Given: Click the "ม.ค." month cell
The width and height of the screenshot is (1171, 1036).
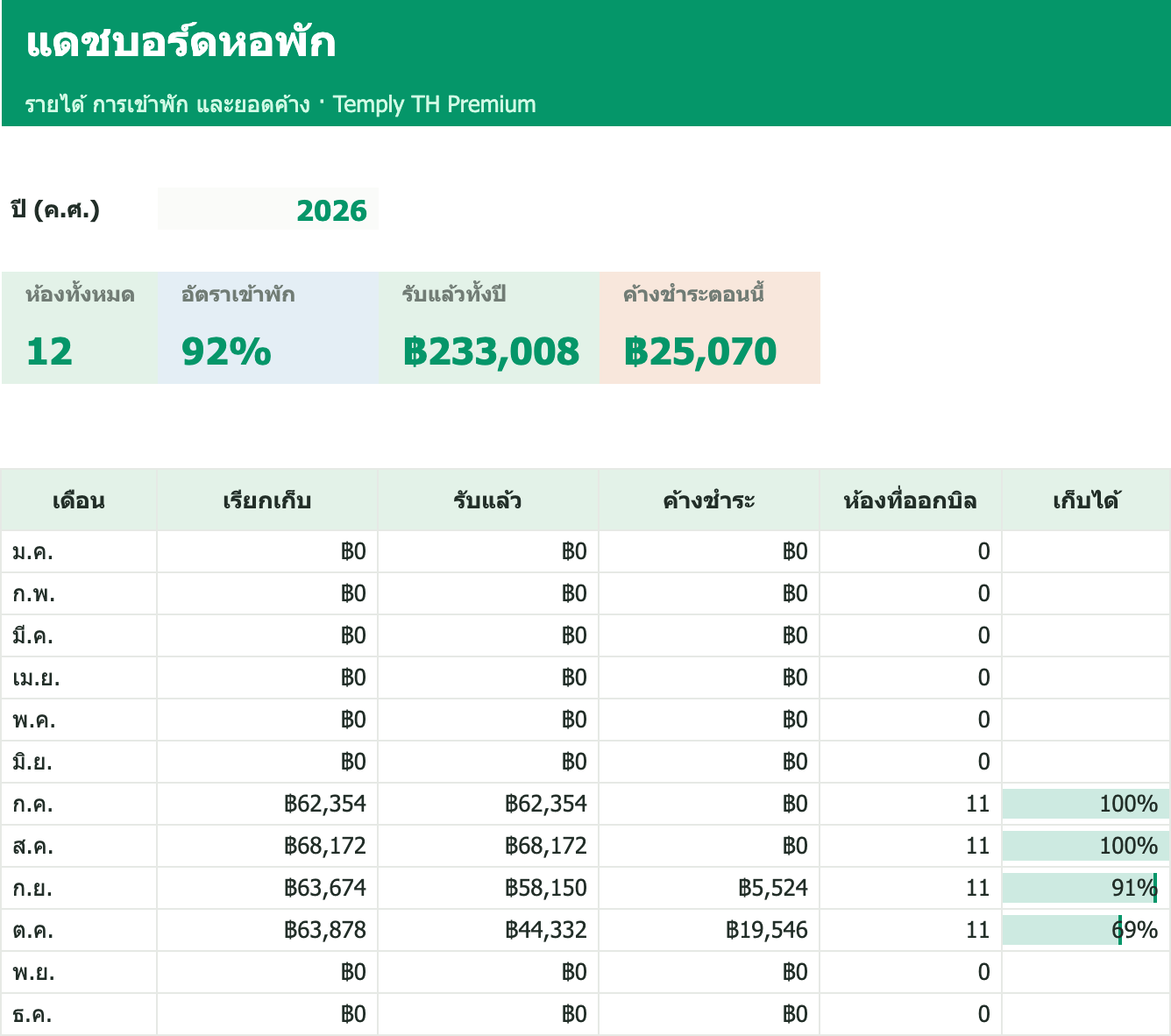Looking at the screenshot, I should [79, 551].
